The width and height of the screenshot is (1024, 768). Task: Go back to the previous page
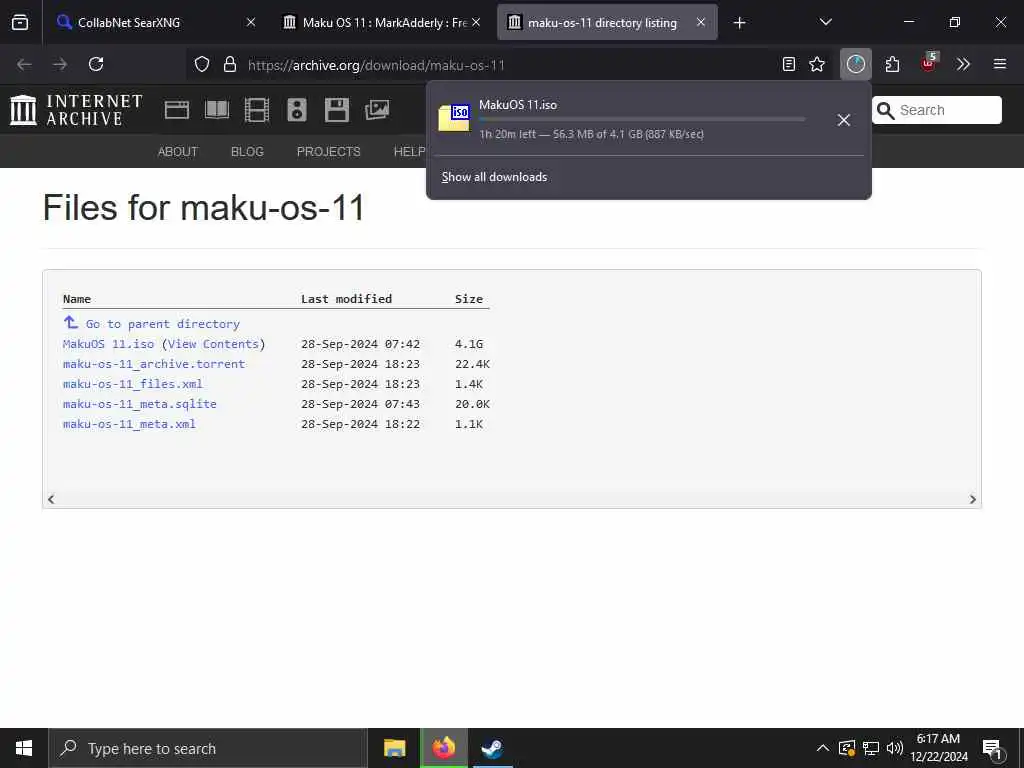[x=24, y=64]
